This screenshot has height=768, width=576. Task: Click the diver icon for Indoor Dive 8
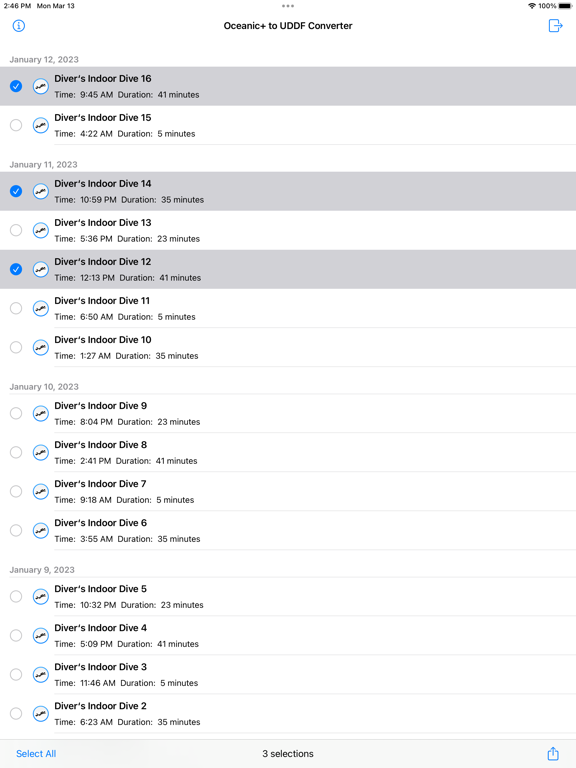41,453
